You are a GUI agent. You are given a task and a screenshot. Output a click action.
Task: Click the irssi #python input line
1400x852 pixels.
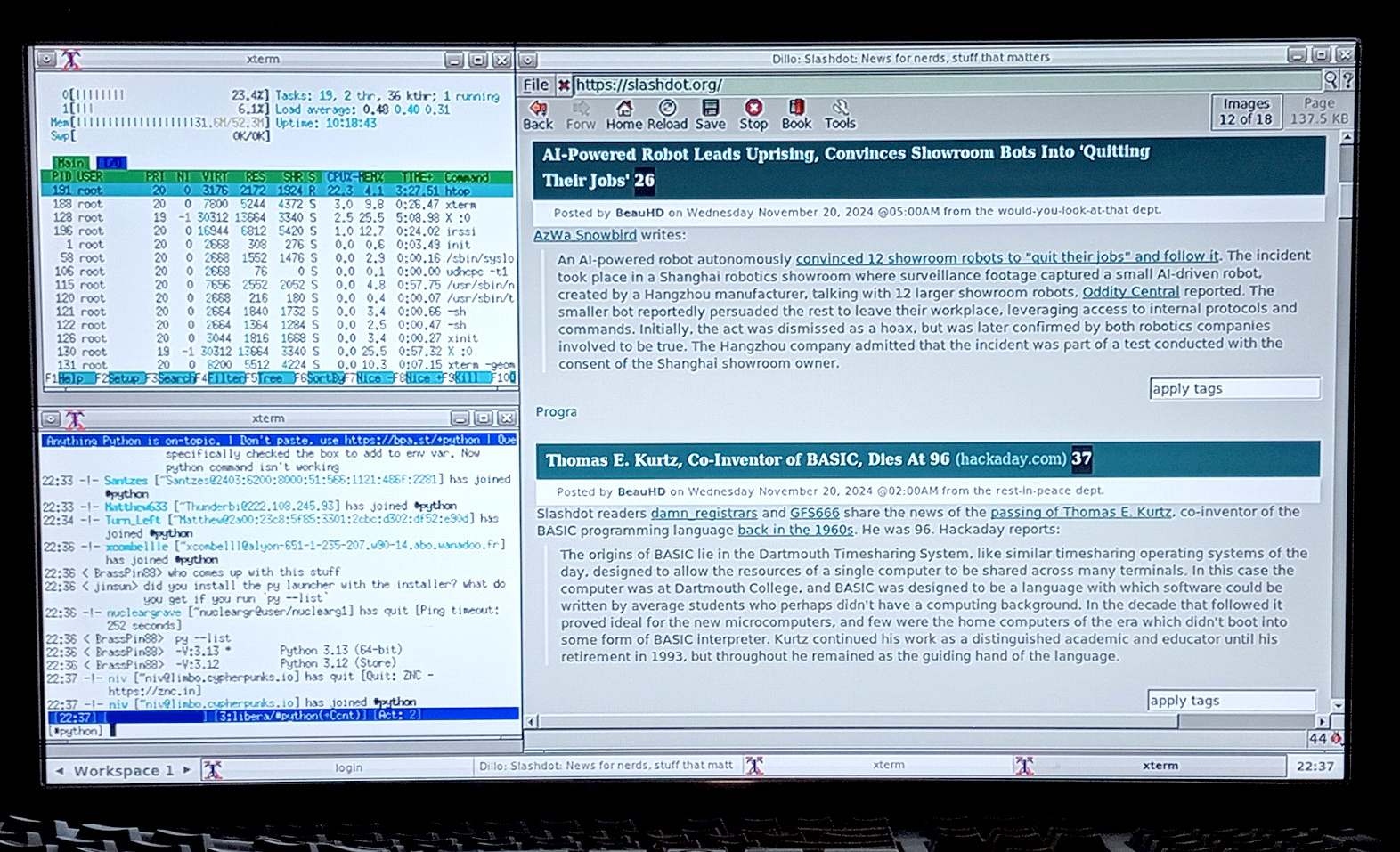pyautogui.click(x=281, y=731)
